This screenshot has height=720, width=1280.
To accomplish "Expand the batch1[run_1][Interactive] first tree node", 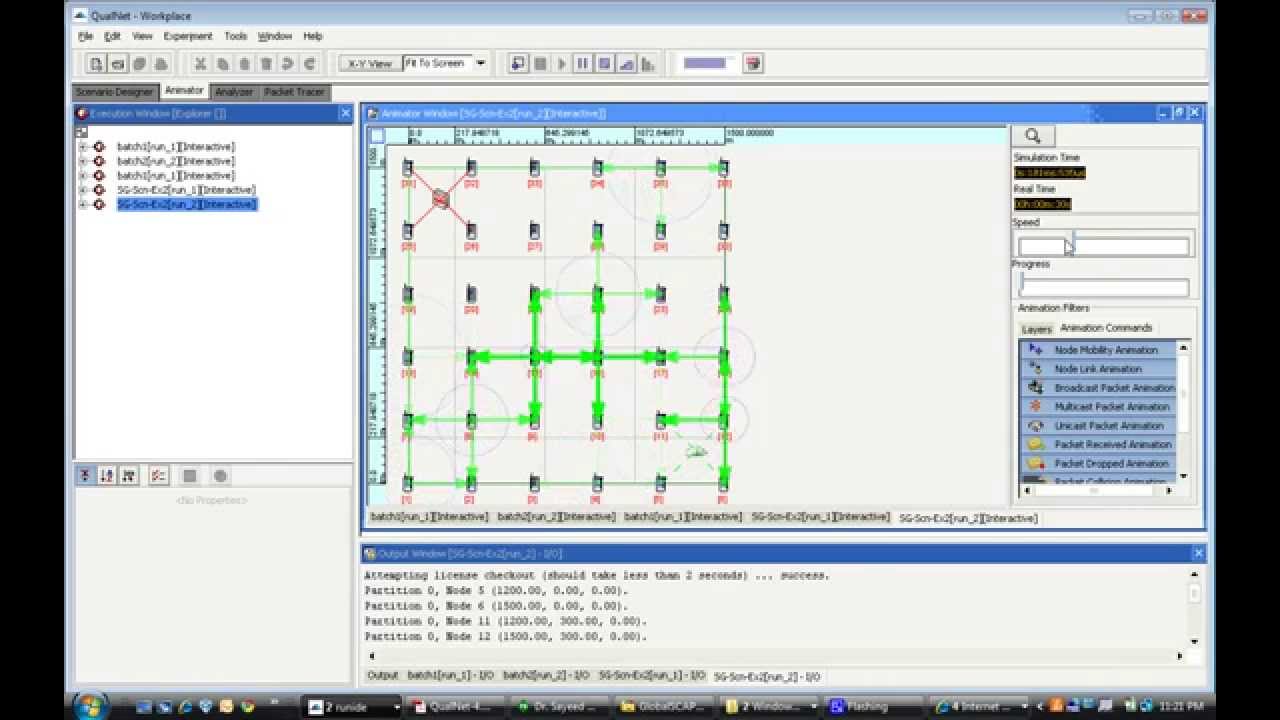I will [82, 147].
